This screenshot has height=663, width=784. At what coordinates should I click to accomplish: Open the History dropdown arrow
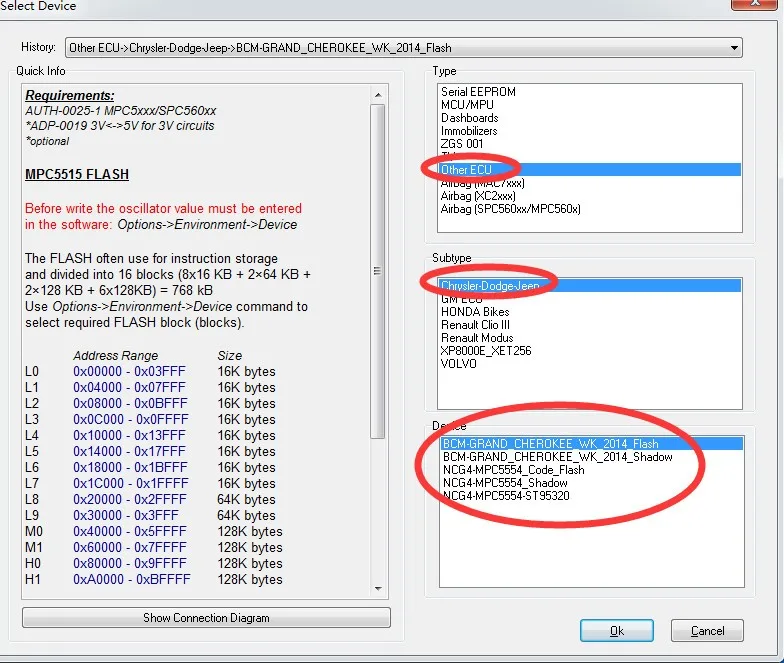[734, 48]
